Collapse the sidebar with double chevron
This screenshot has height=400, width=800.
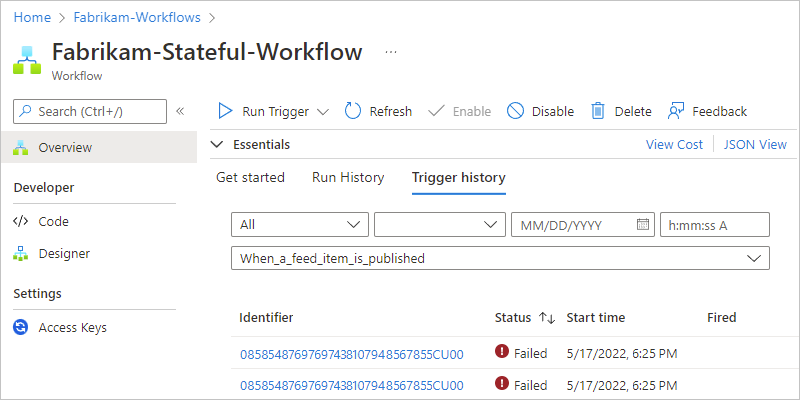point(180,111)
